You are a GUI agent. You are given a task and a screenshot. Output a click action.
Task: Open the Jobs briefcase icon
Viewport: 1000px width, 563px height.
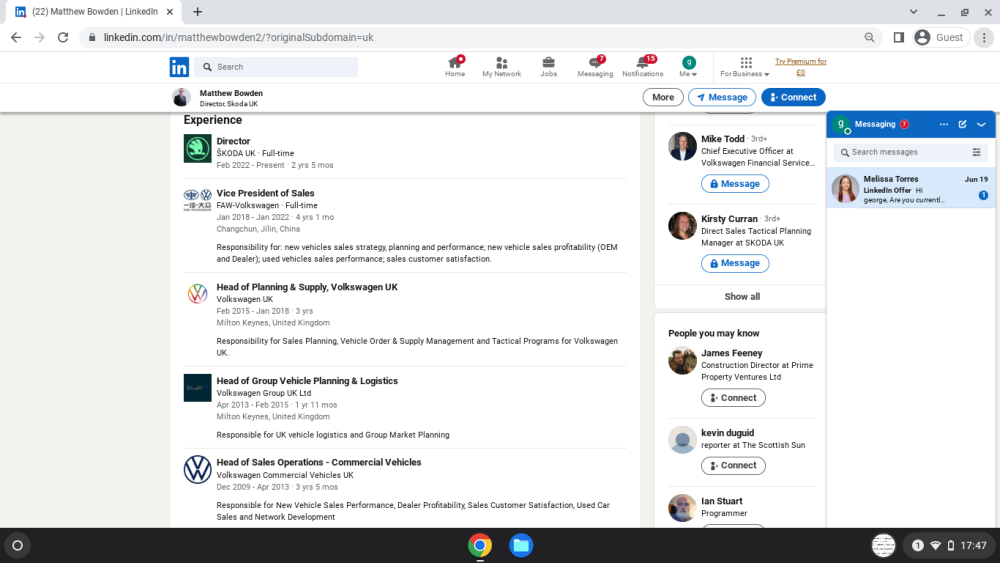coord(548,66)
